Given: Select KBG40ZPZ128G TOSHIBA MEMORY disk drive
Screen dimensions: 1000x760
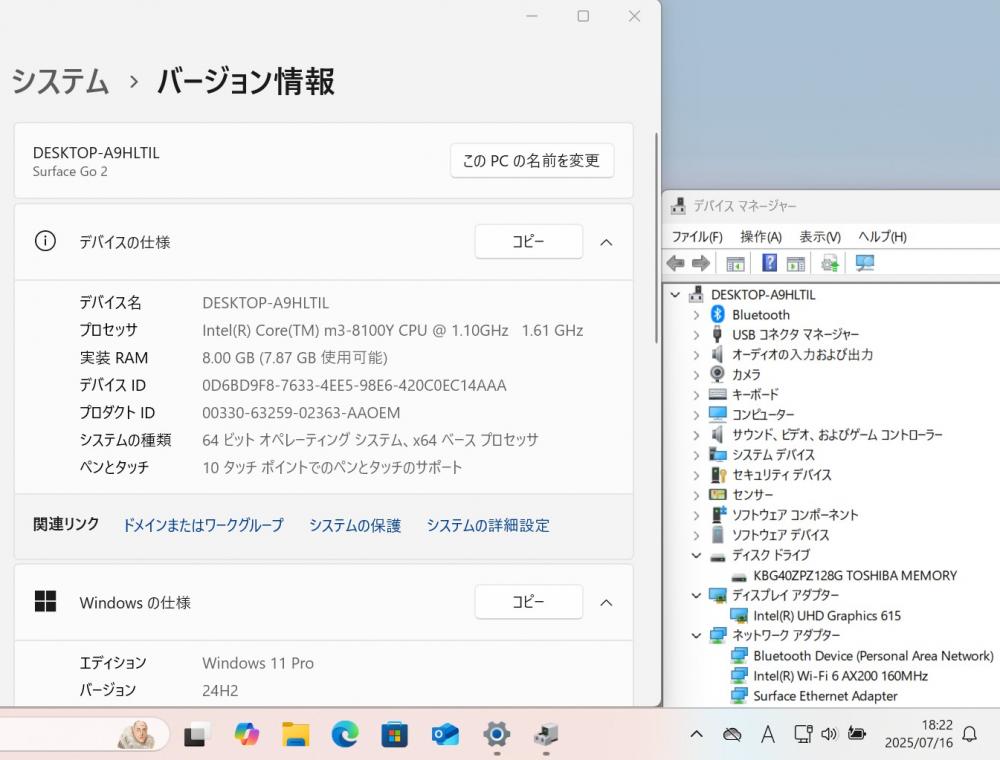Looking at the screenshot, I should click(855, 576).
